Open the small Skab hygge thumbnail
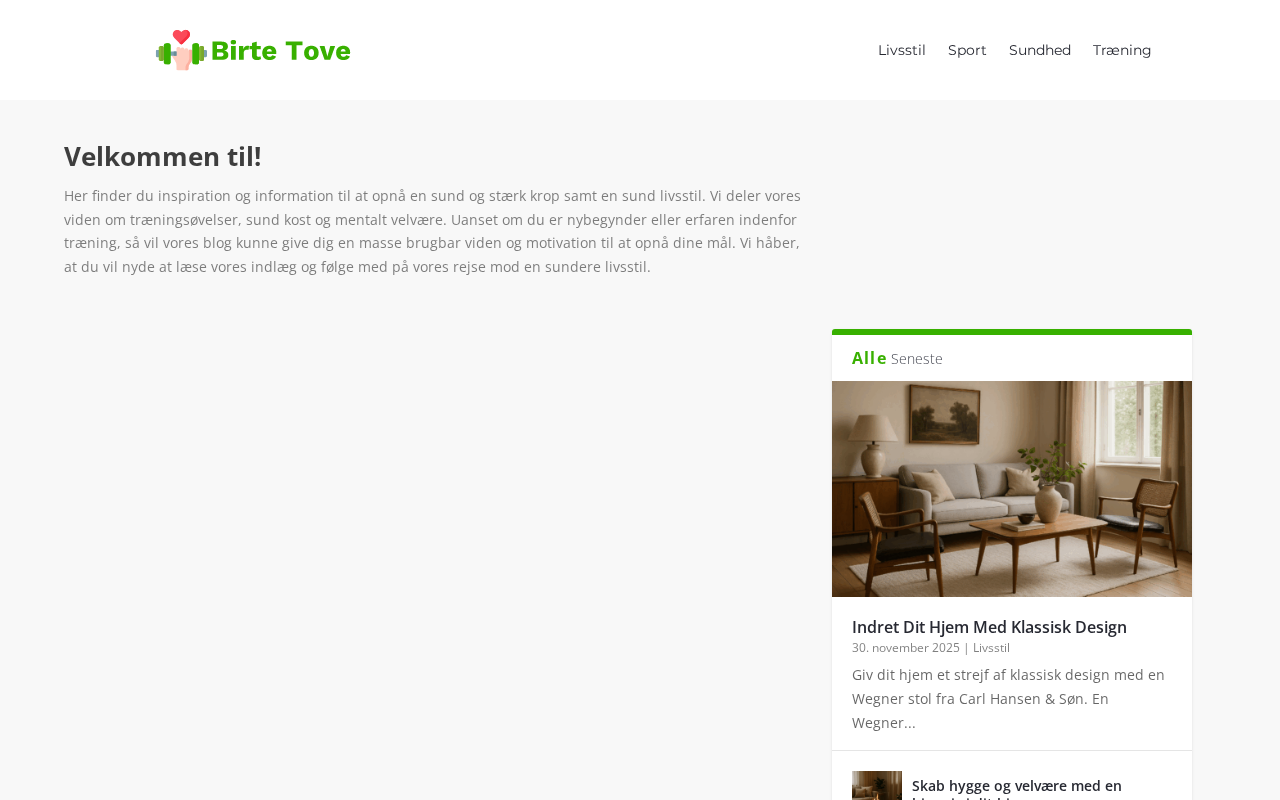This screenshot has width=1280, height=800. 877,786
